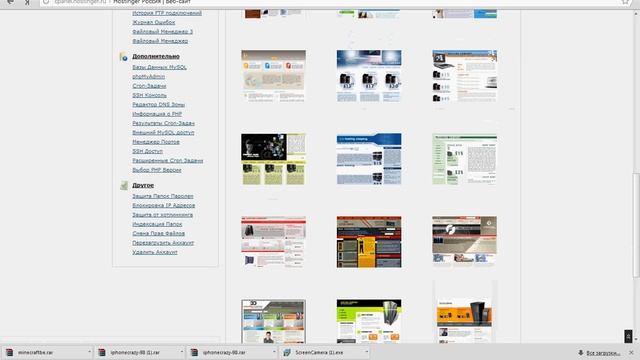640x360 pixels.
Task: Expand menu arrow for minecraftbe.rar download
Action: point(89,352)
